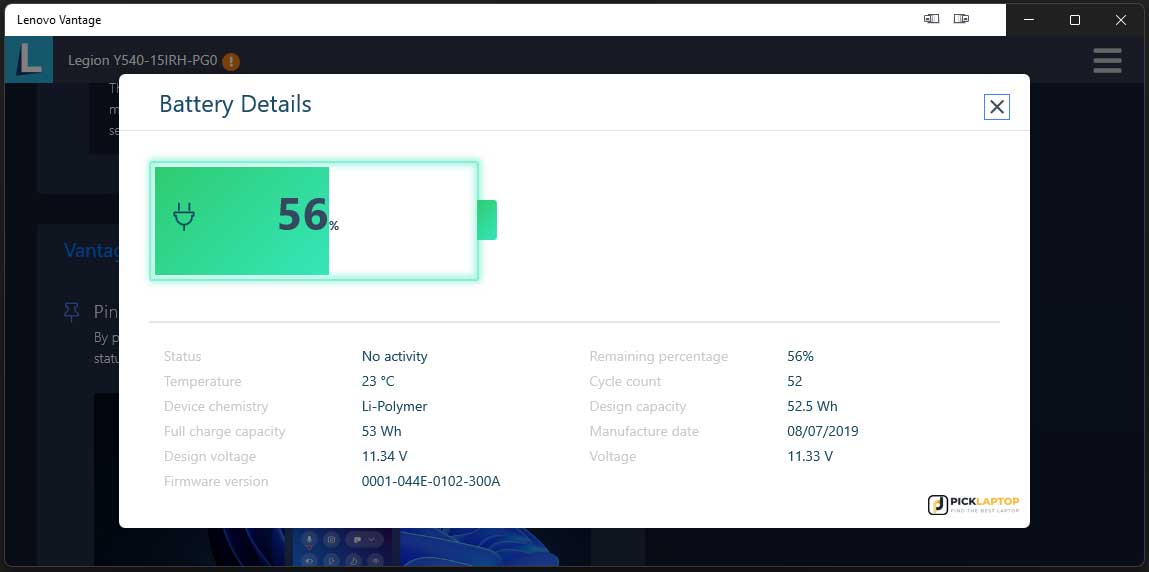The height and width of the screenshot is (572, 1149).
Task: Click the firmware version 0001-044E-0102-300A
Action: click(x=431, y=481)
